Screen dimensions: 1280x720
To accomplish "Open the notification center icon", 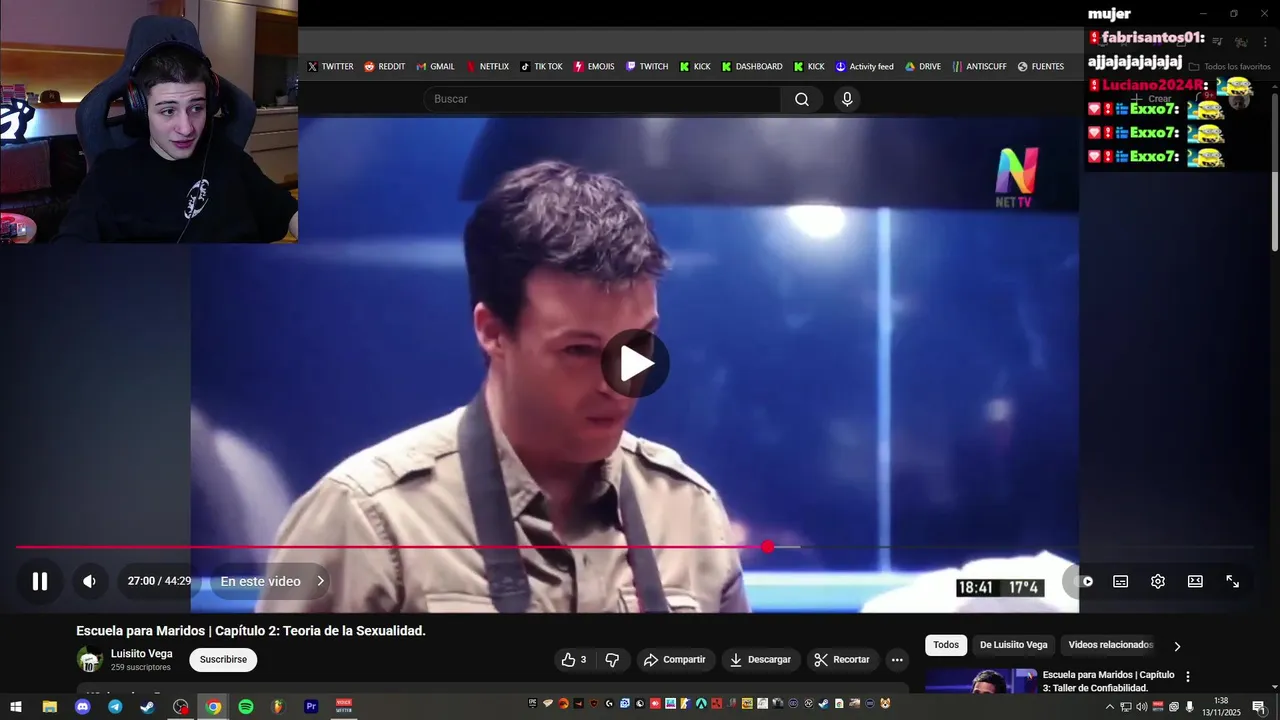I will pyautogui.click(x=1259, y=707).
